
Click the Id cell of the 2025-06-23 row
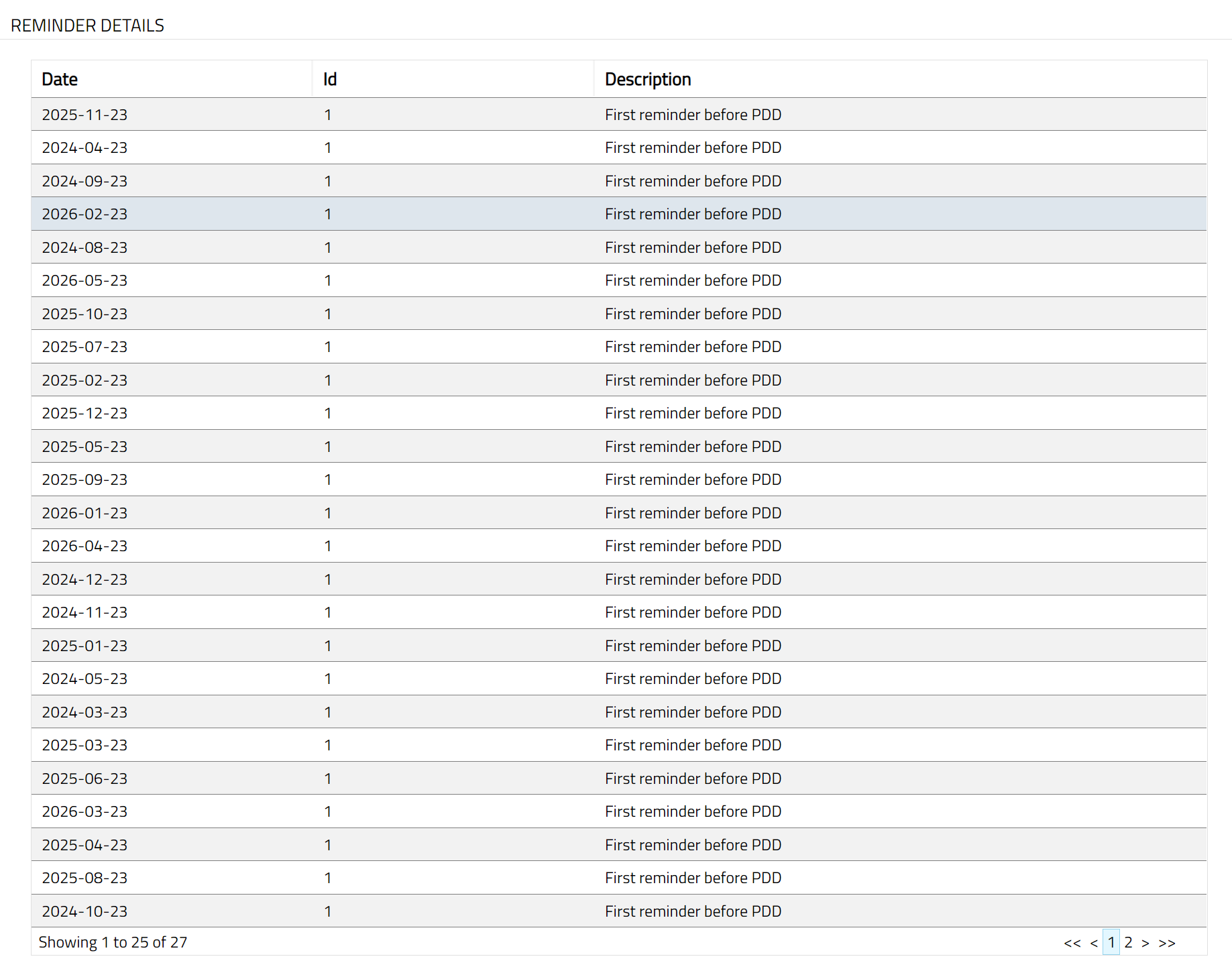(328, 779)
